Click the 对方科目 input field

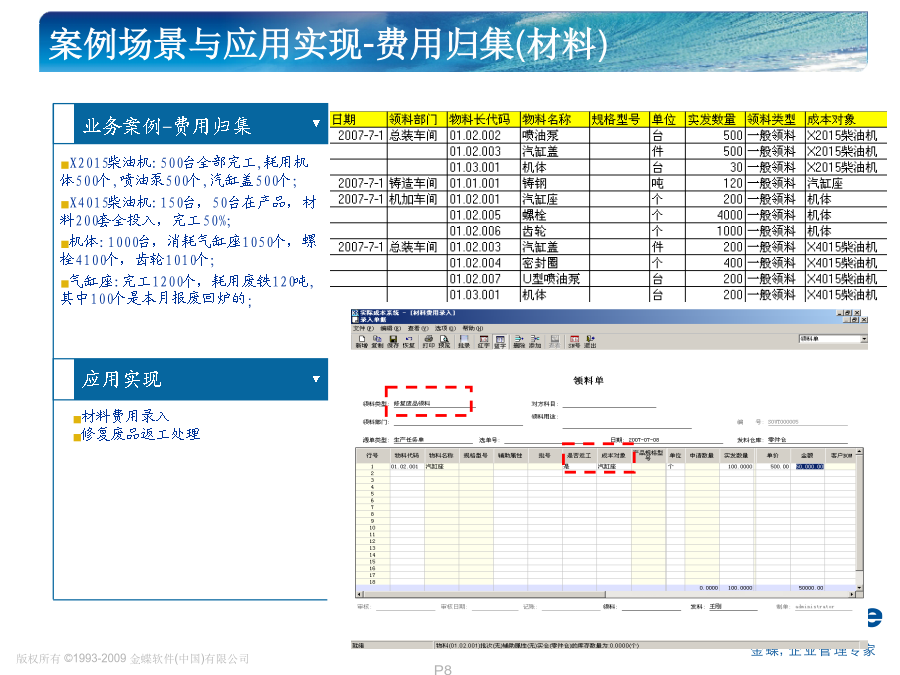[x=609, y=404]
